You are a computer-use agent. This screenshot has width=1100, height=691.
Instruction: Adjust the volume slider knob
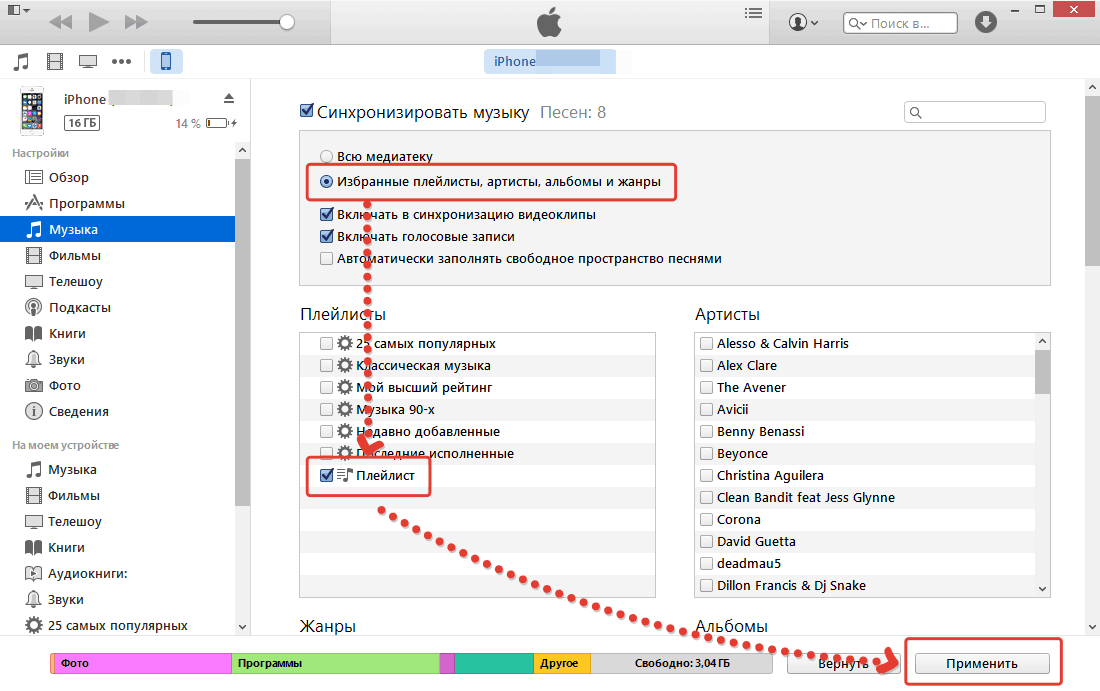(x=286, y=22)
